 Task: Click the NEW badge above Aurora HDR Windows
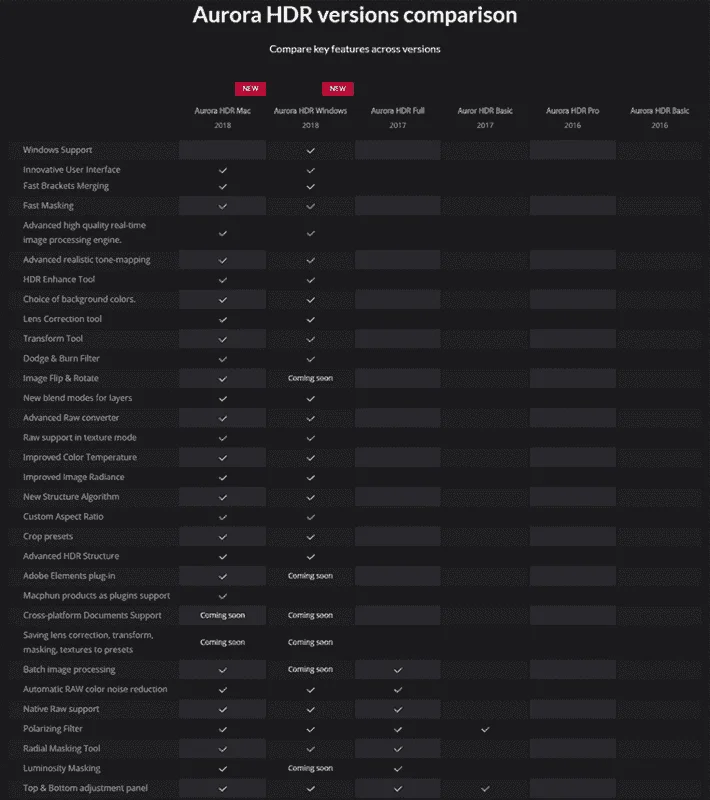coord(338,89)
